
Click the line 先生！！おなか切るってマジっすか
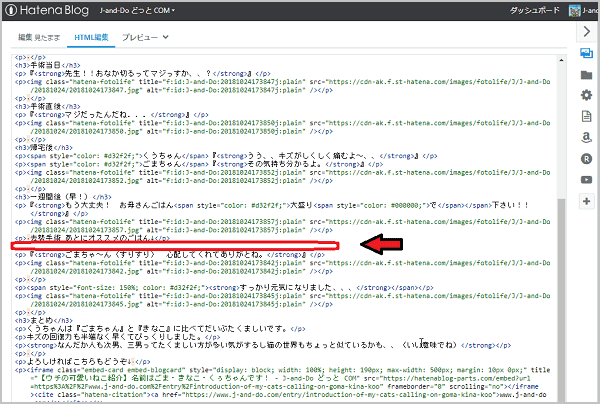[x=142, y=73]
